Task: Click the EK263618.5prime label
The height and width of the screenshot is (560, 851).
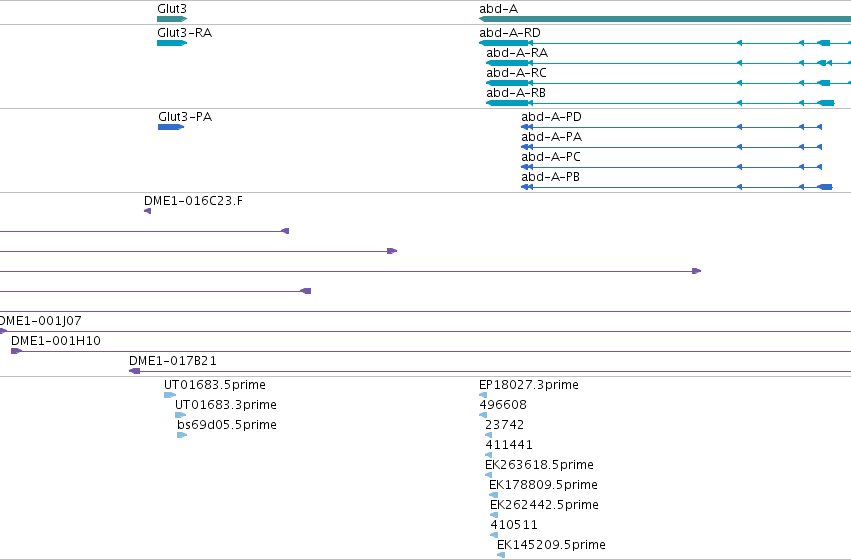Action: coord(539,464)
